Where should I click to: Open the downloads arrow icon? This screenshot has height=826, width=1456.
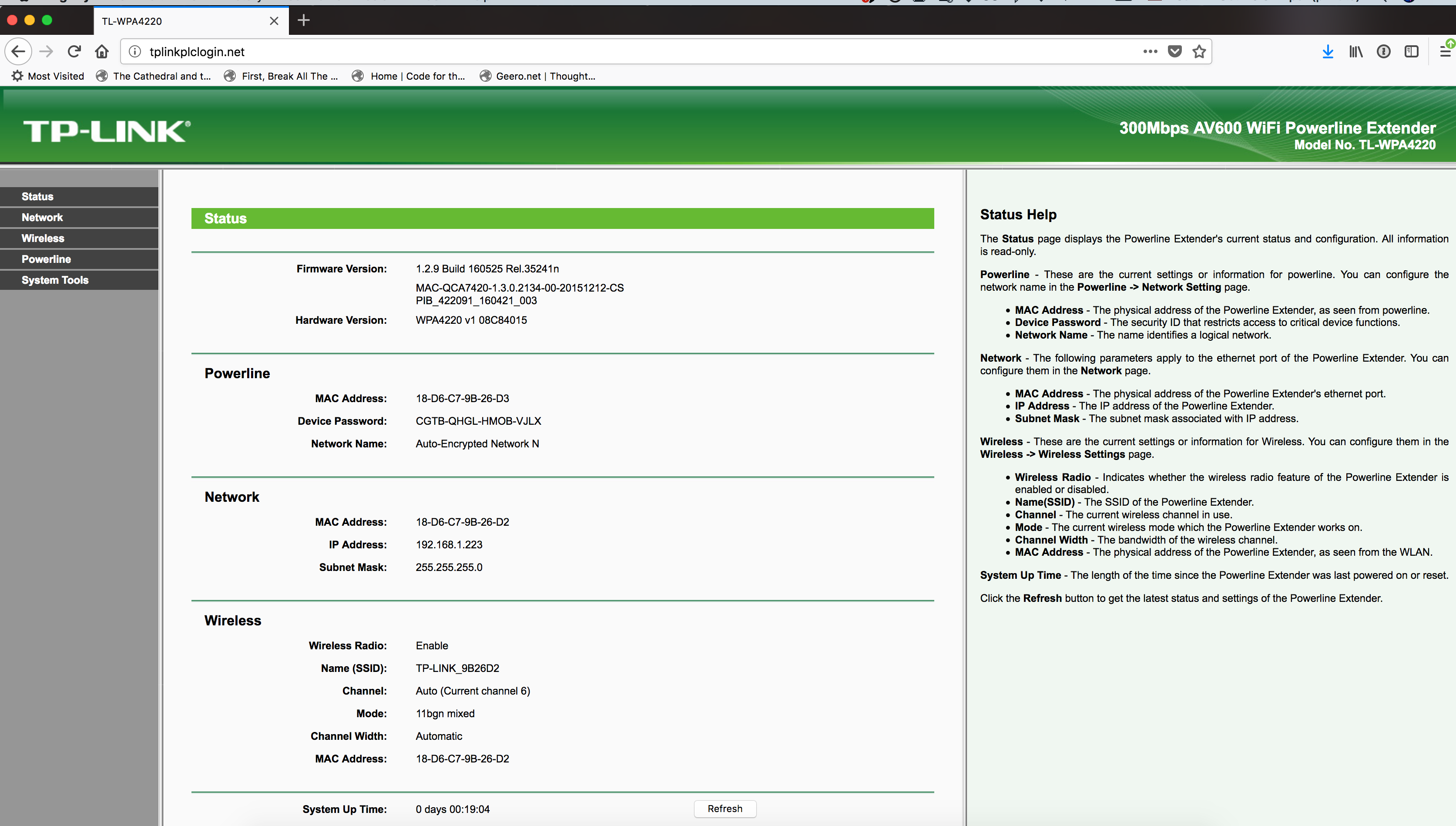point(1328,52)
